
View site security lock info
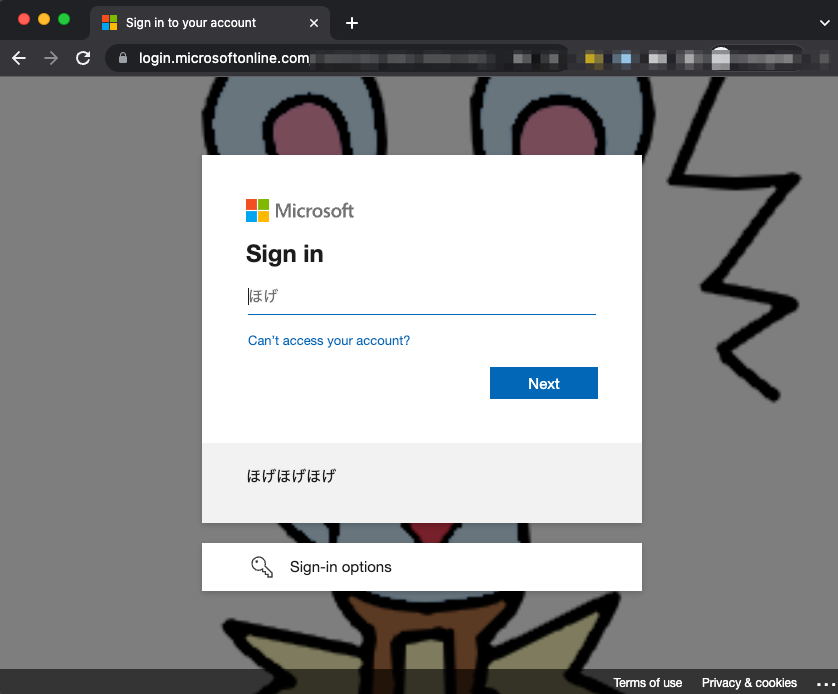click(x=123, y=58)
